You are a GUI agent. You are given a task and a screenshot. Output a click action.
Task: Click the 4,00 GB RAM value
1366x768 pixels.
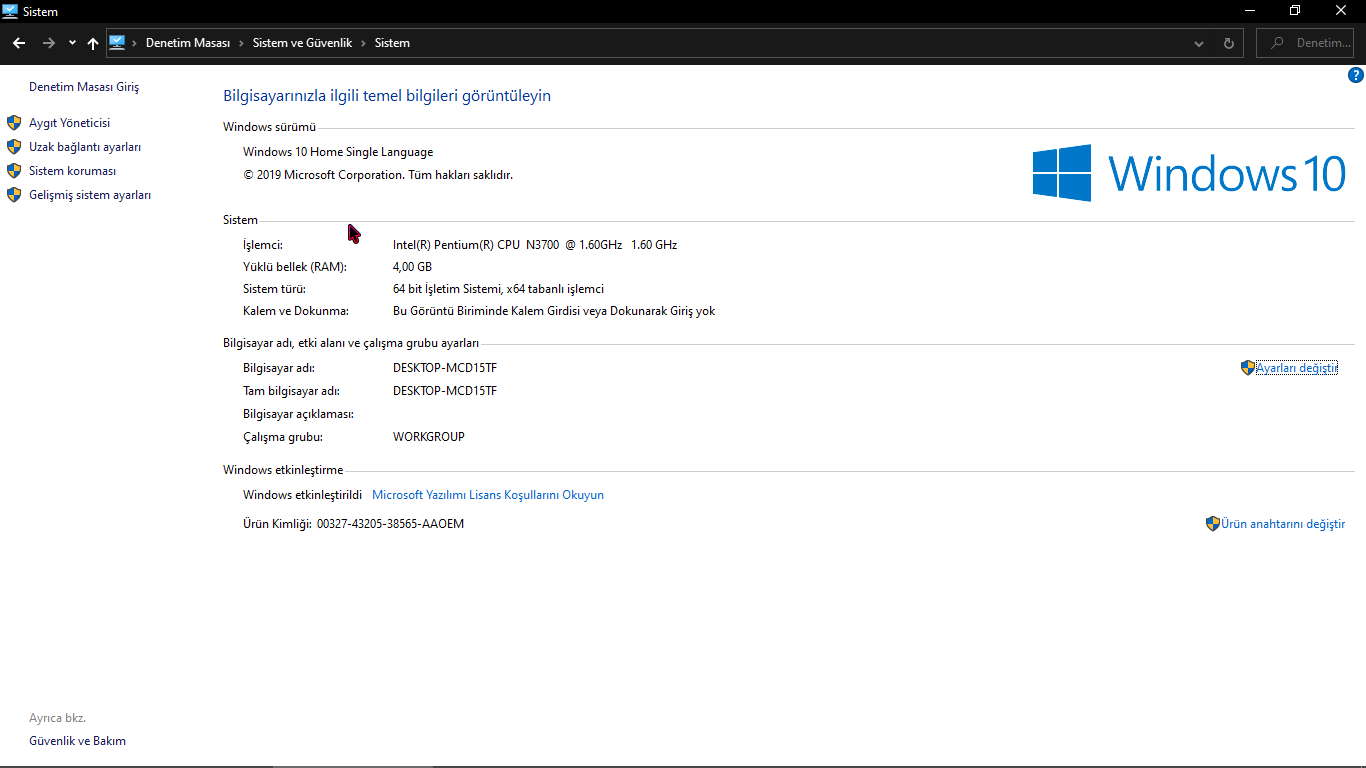coord(412,267)
